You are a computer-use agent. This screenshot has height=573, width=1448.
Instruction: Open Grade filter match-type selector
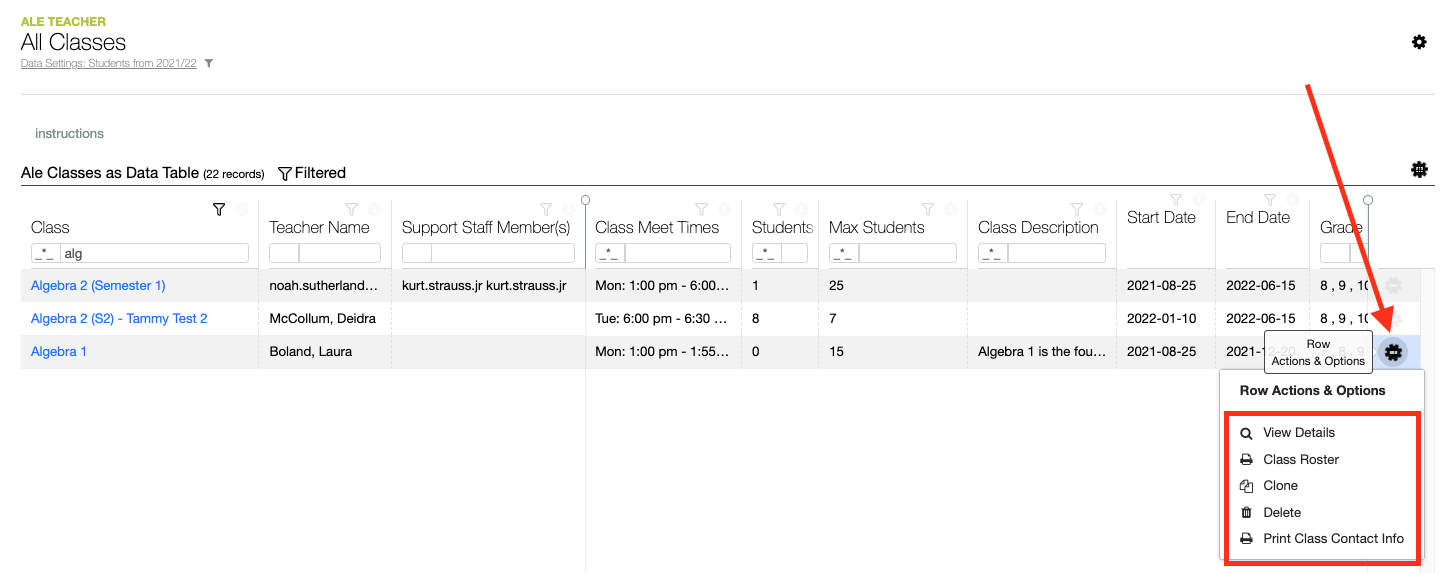[x=1335, y=253]
